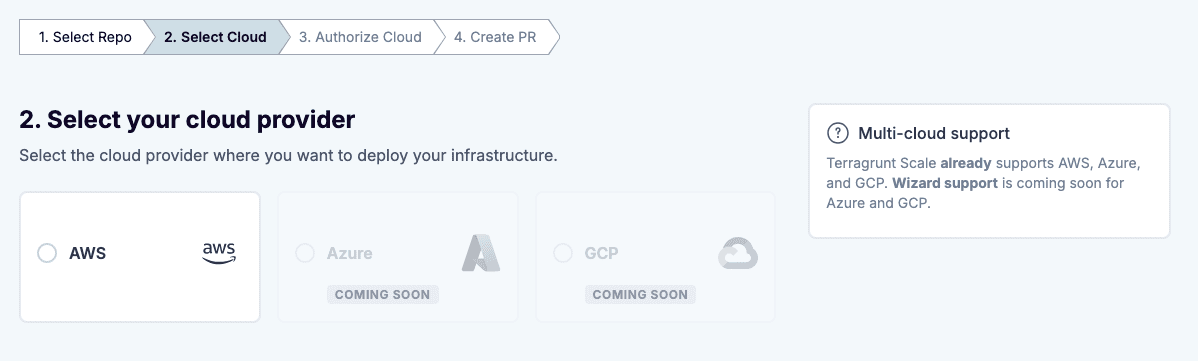
Task: Select the Azure radio button
Action: (305, 253)
